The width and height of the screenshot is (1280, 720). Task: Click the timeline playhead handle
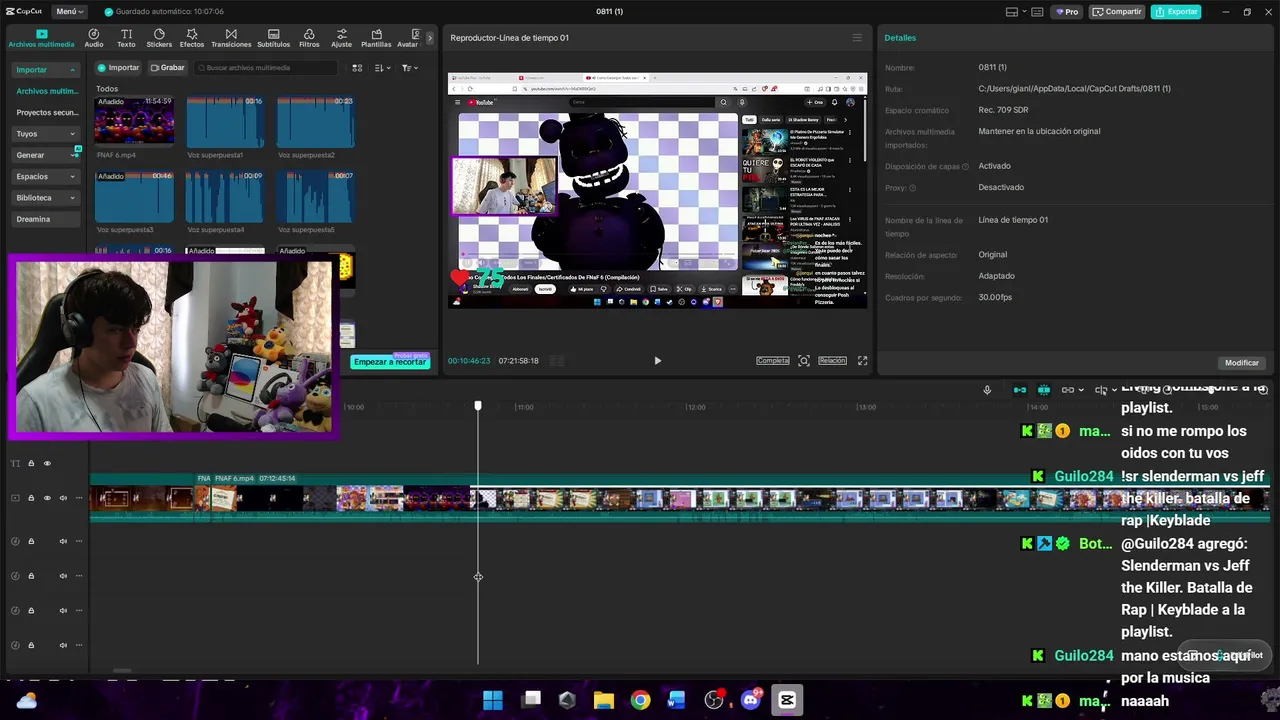(x=478, y=405)
